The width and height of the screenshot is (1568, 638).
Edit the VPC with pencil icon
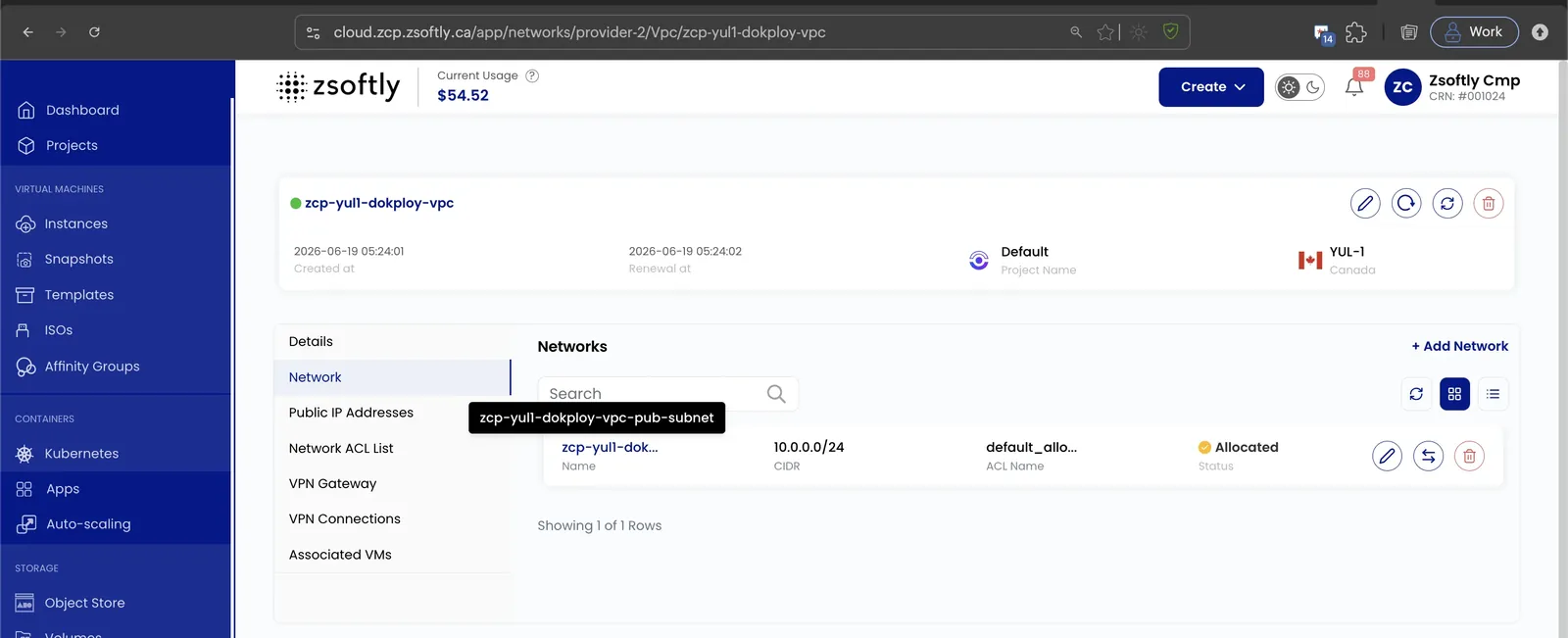tap(1365, 203)
